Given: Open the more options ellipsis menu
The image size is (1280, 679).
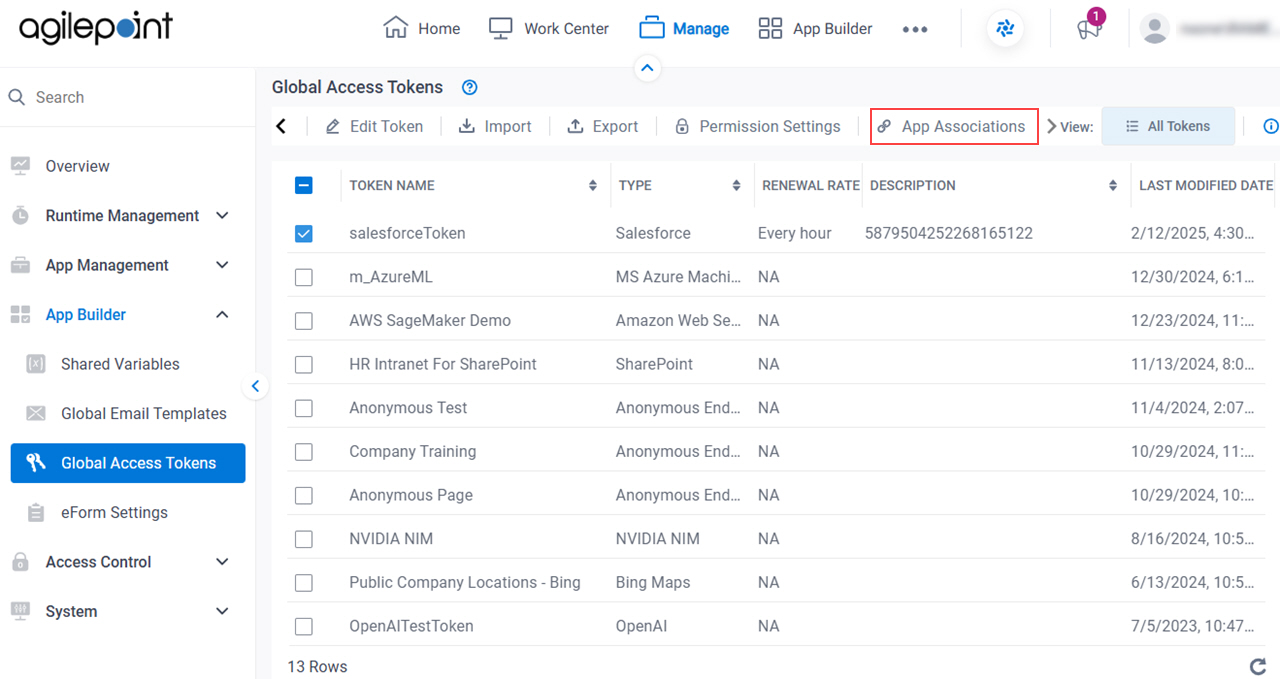Looking at the screenshot, I should click(915, 29).
